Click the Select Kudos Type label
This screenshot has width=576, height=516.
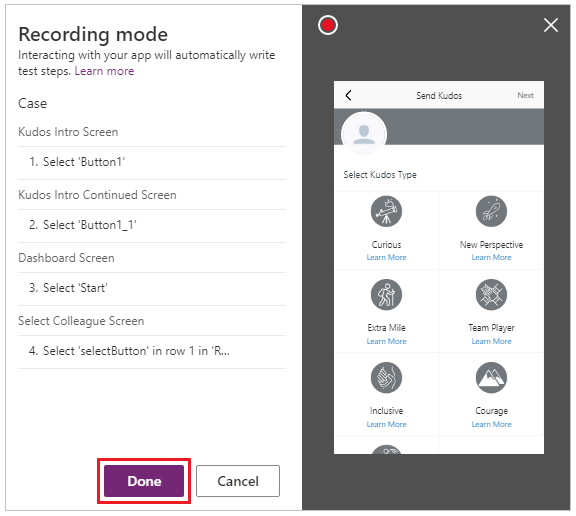[x=380, y=175]
